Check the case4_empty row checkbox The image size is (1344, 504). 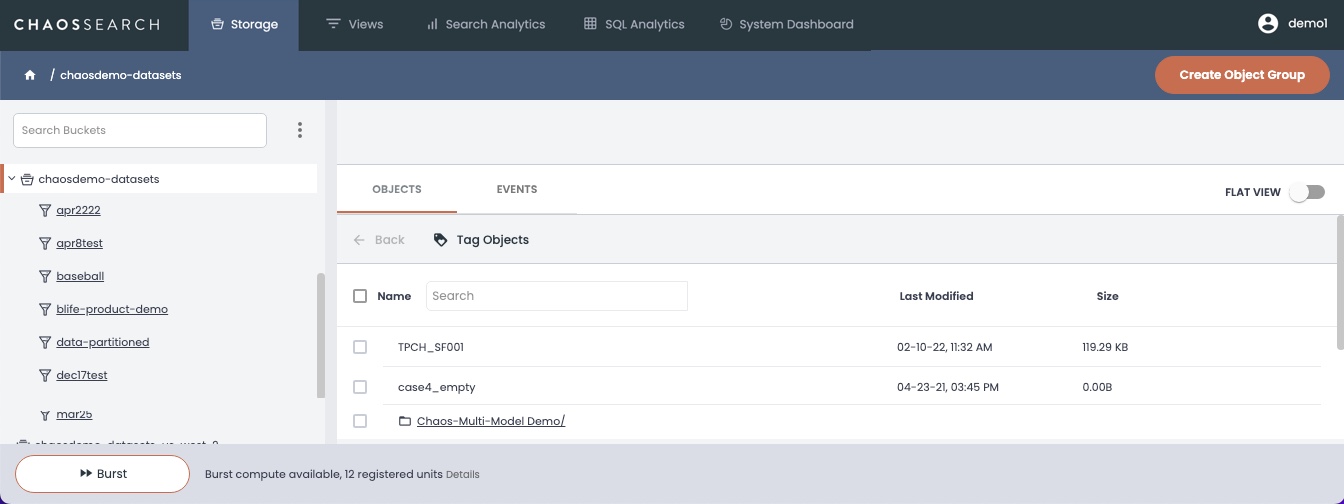click(360, 387)
